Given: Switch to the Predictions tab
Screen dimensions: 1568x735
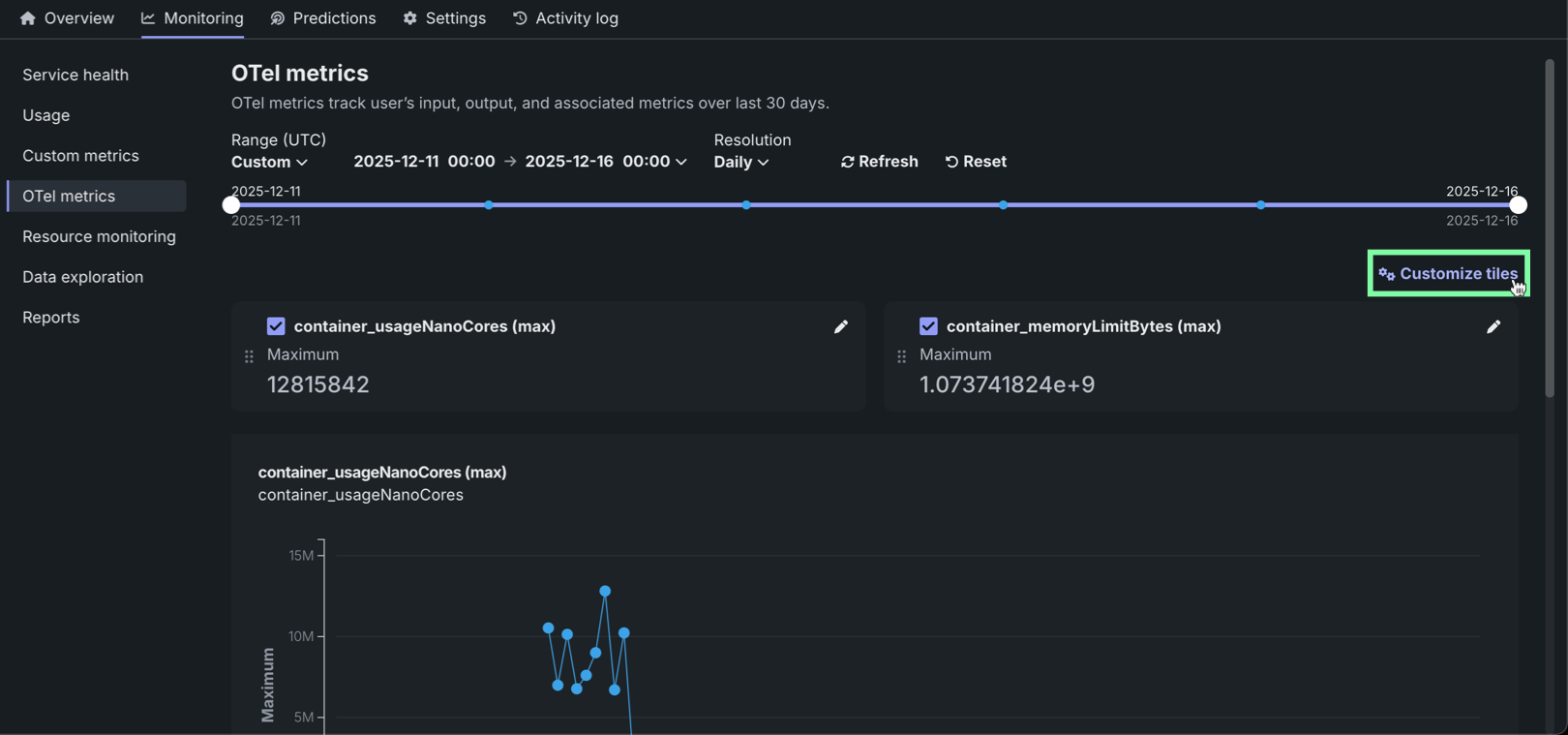Looking at the screenshot, I should click(323, 18).
